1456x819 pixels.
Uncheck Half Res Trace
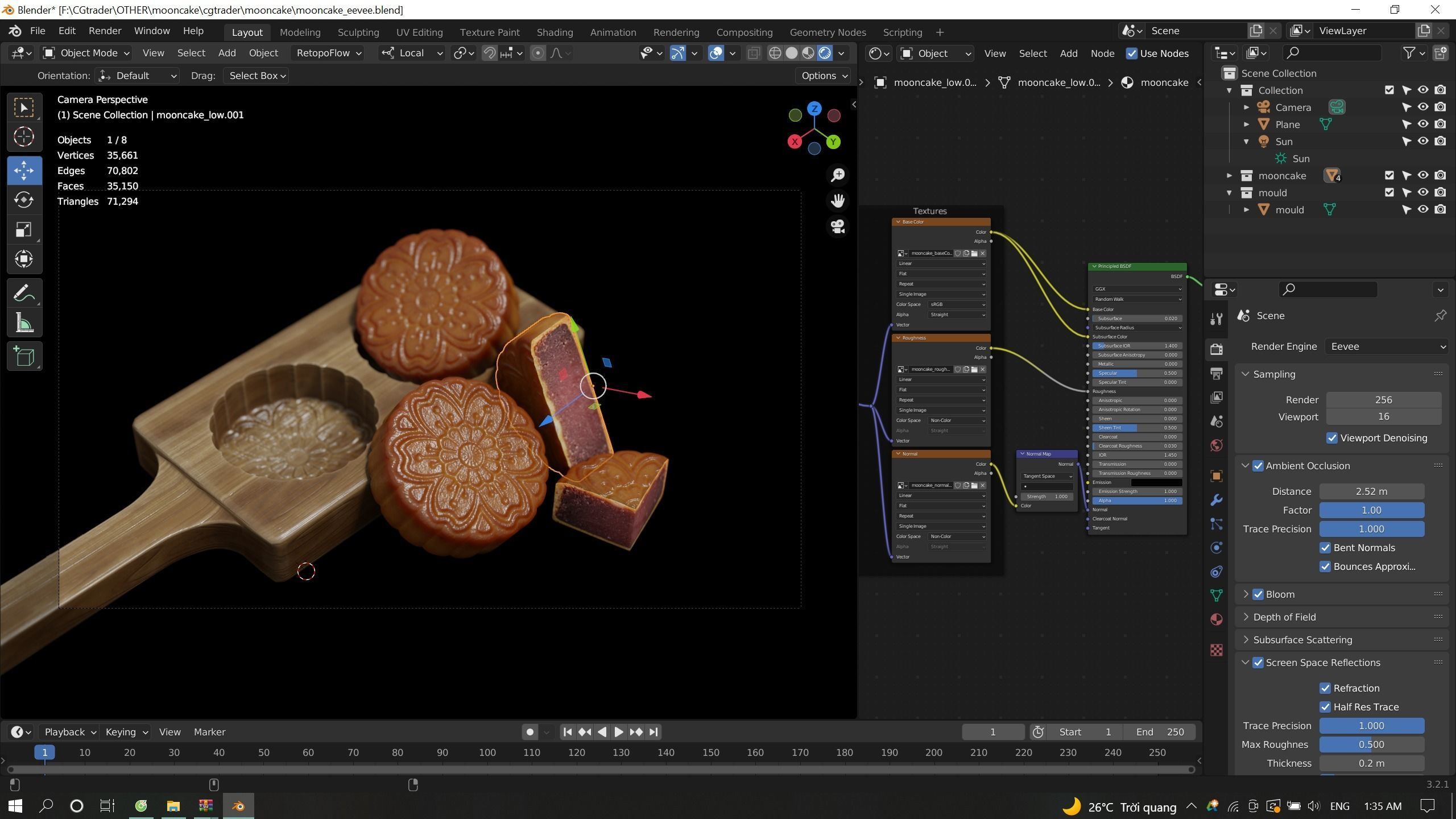click(1325, 707)
